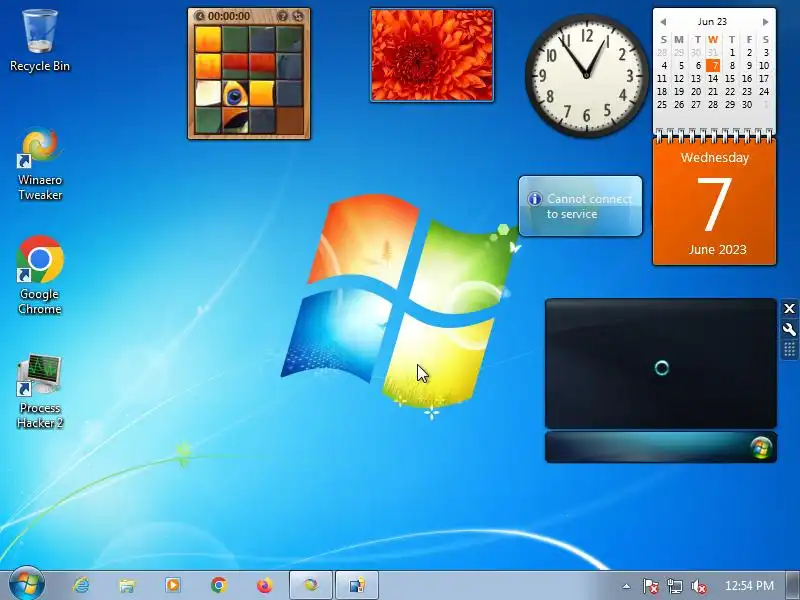The height and width of the screenshot is (600, 800).
Task: Click the analog clock gadget
Action: click(x=586, y=76)
